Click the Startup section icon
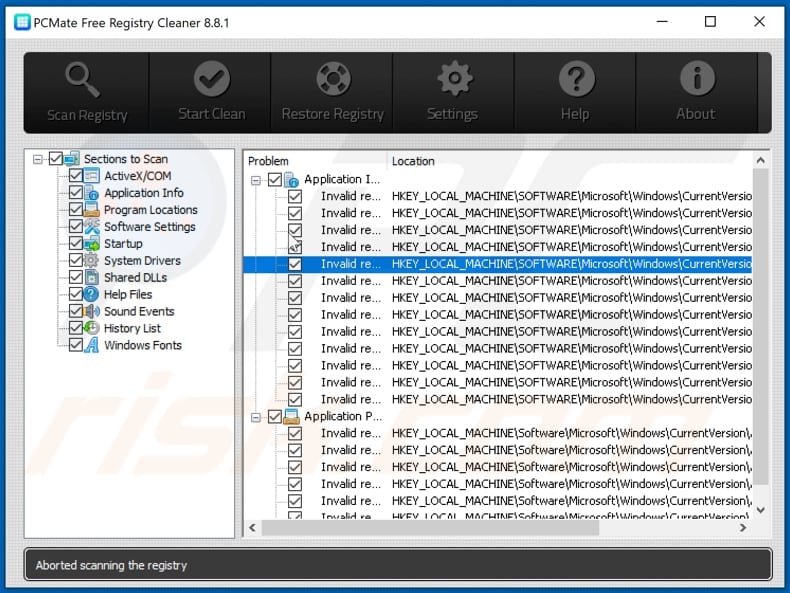The height and width of the screenshot is (593, 790). pos(92,244)
